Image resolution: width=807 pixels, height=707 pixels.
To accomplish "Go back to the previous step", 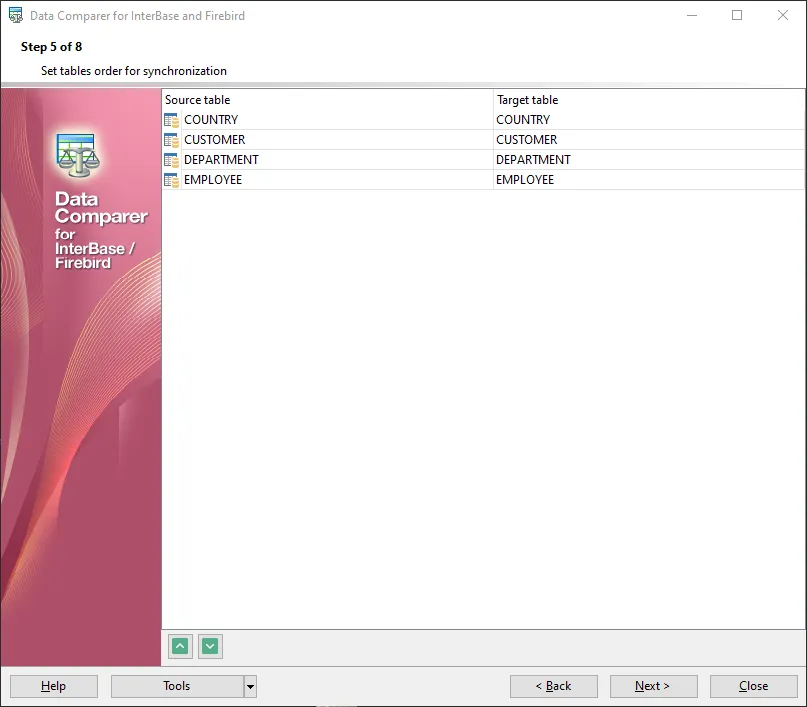I will pos(554,686).
